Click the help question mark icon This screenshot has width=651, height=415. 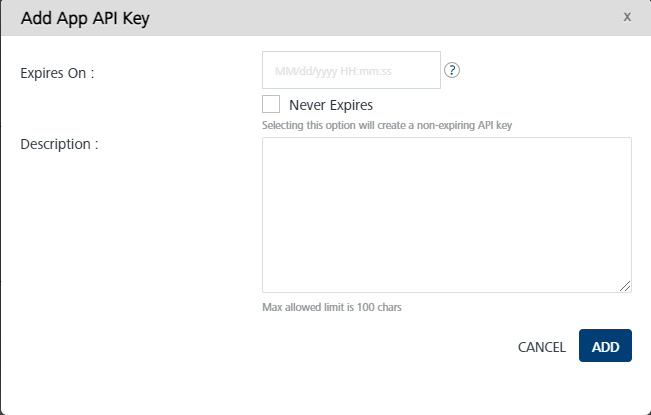[x=451, y=70]
